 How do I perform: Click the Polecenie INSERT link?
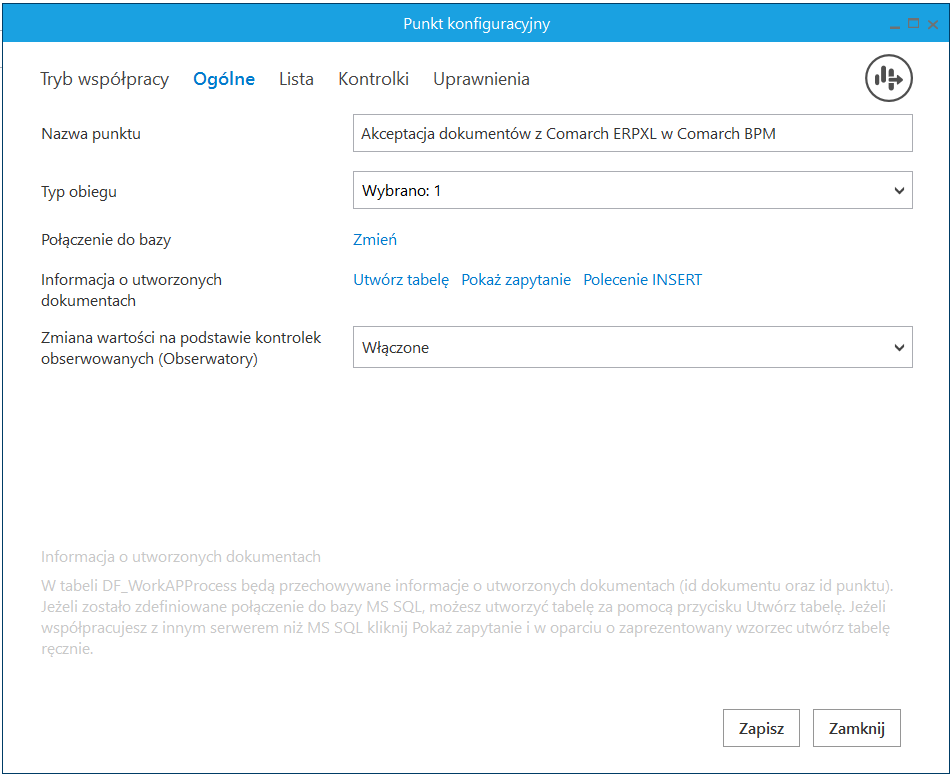(x=643, y=280)
